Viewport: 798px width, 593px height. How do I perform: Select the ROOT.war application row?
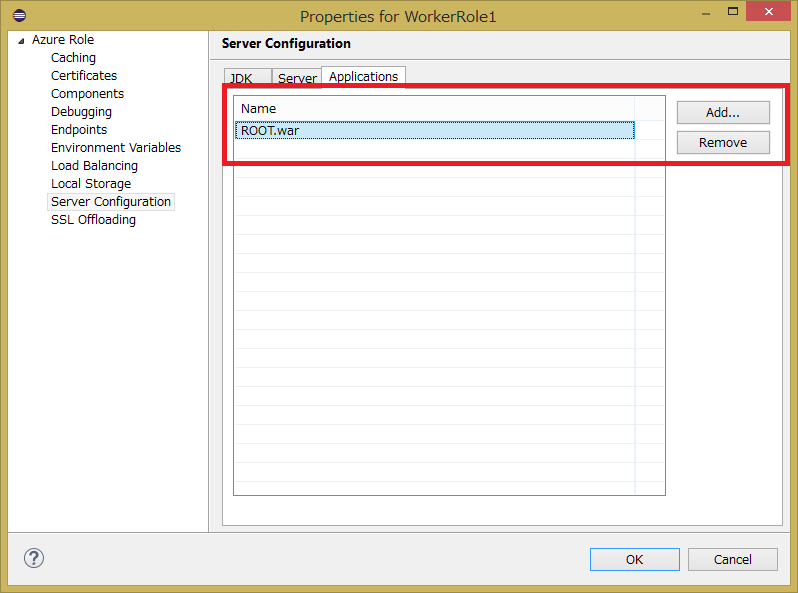[x=435, y=130]
